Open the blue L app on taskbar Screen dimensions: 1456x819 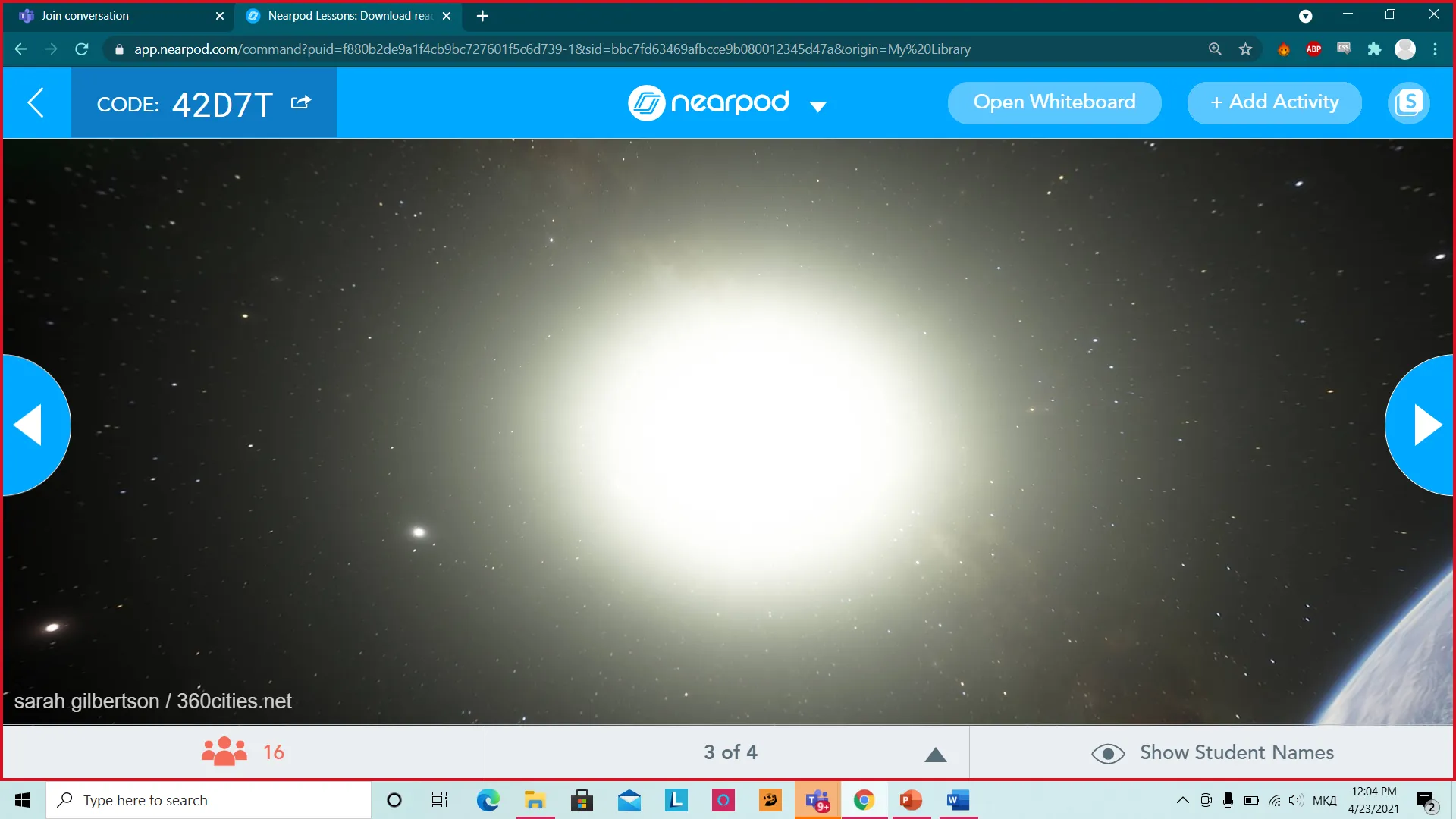[x=676, y=800]
